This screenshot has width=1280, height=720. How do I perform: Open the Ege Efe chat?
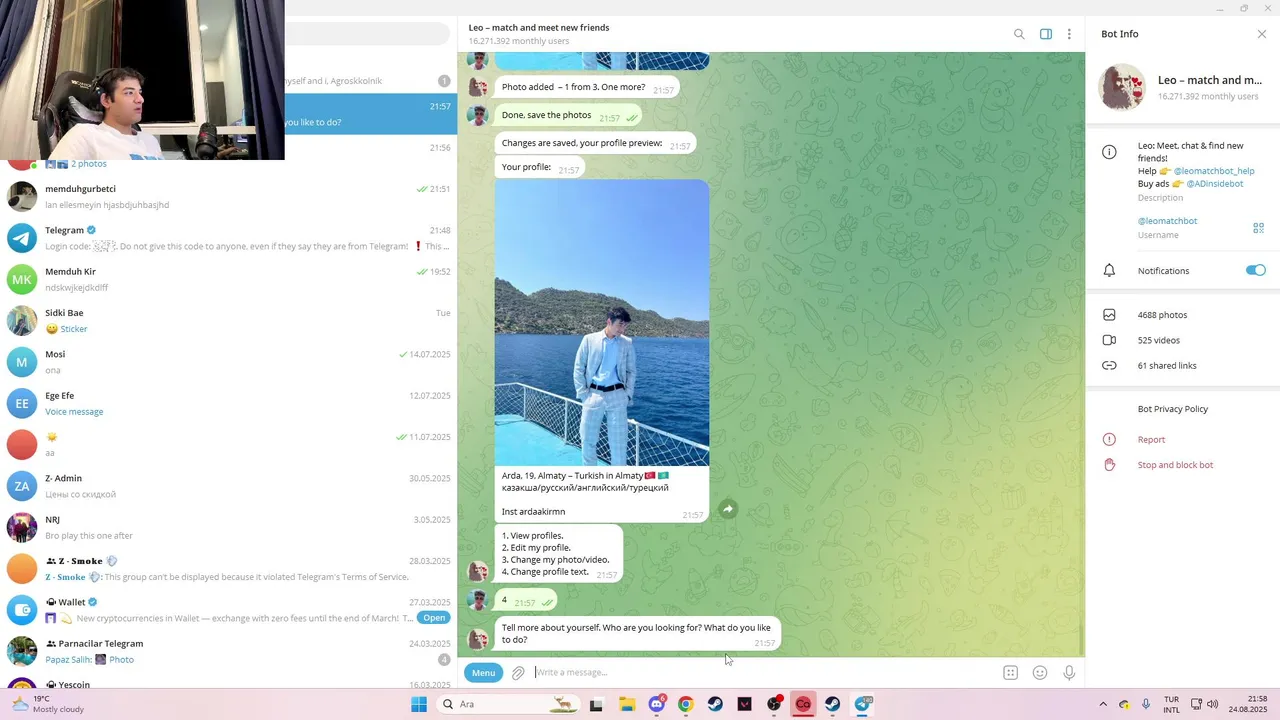pyautogui.click(x=228, y=403)
